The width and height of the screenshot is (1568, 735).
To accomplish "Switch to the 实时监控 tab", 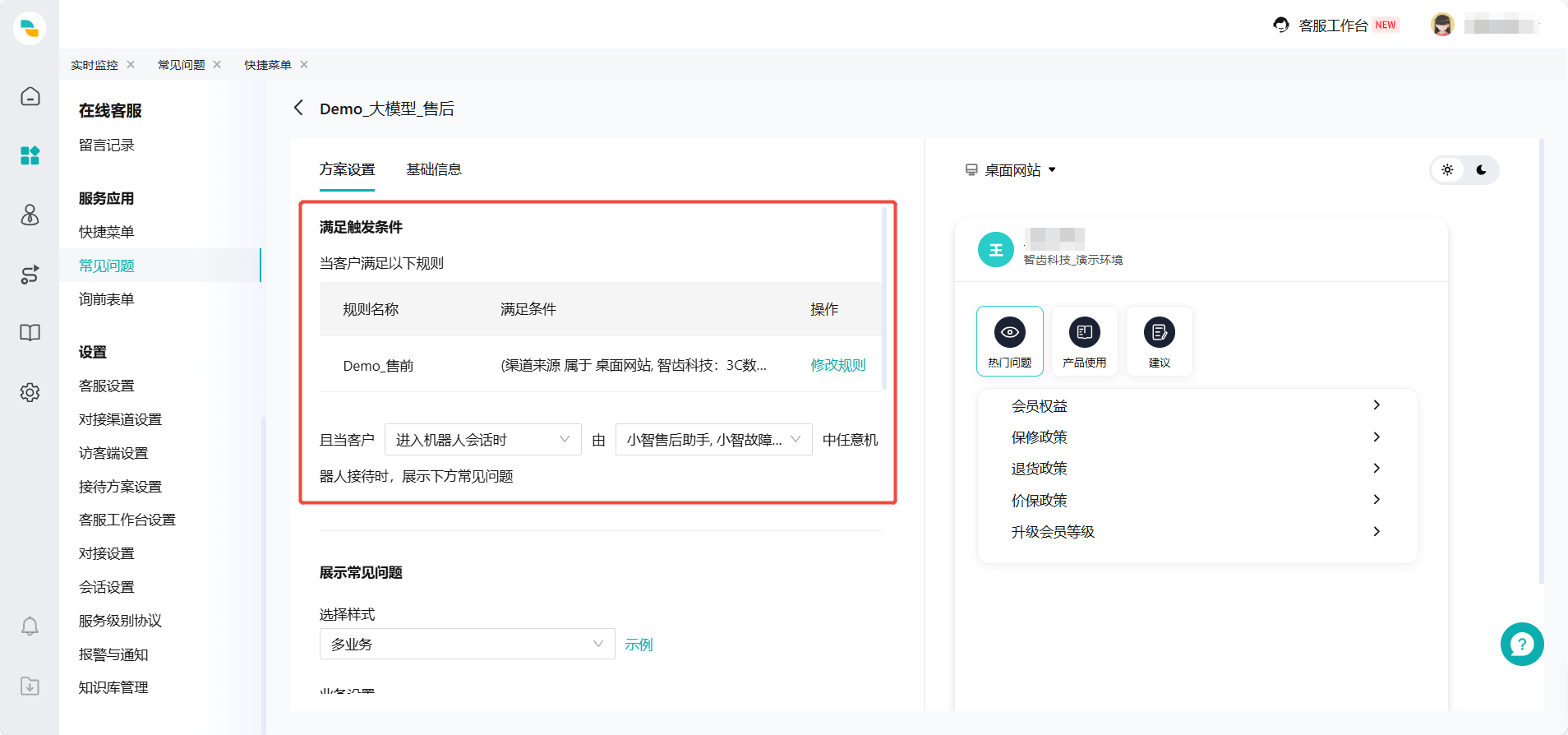I will [x=95, y=65].
